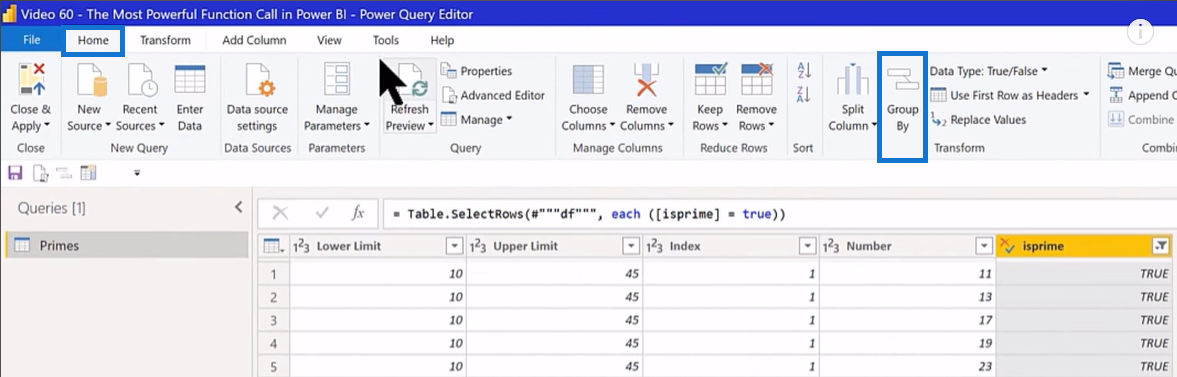
Task: Open isprime column filter dropdown
Action: 1160,246
